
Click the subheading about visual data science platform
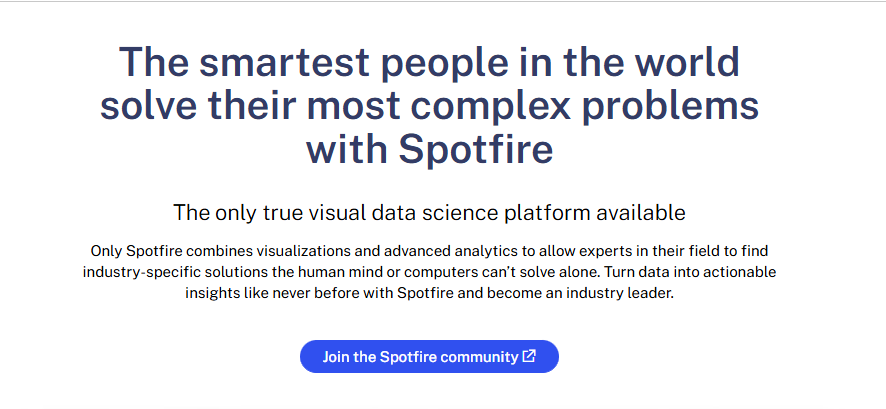429,212
